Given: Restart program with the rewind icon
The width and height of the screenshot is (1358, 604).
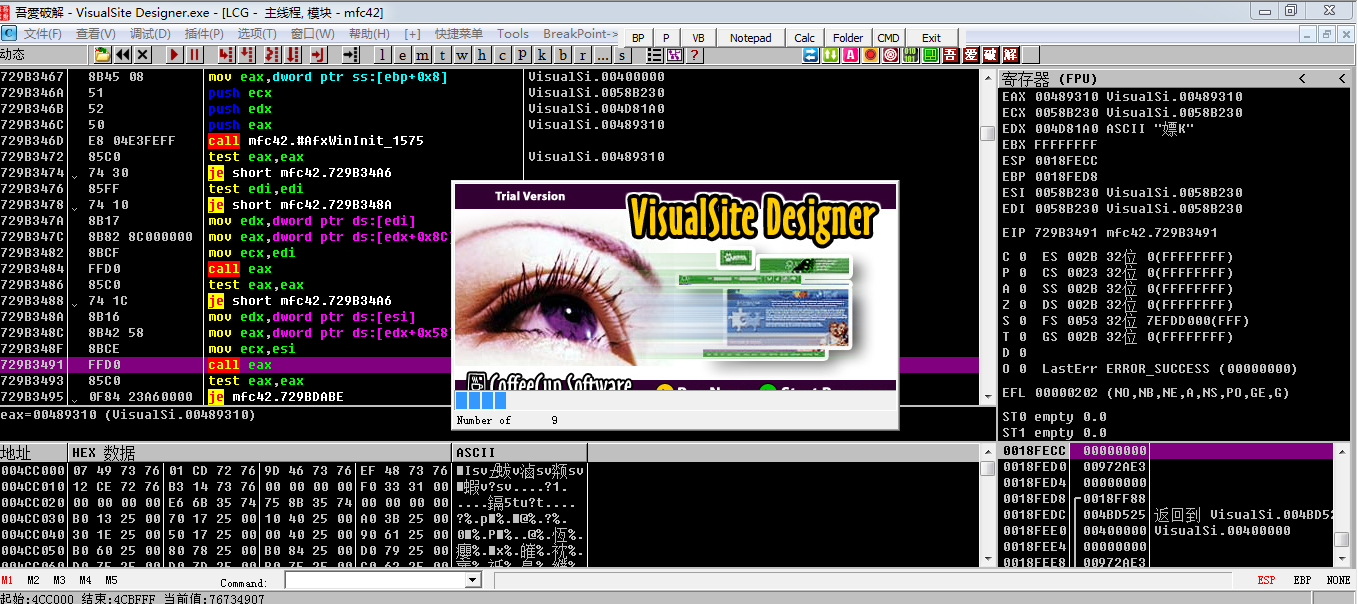Looking at the screenshot, I should tap(123, 55).
